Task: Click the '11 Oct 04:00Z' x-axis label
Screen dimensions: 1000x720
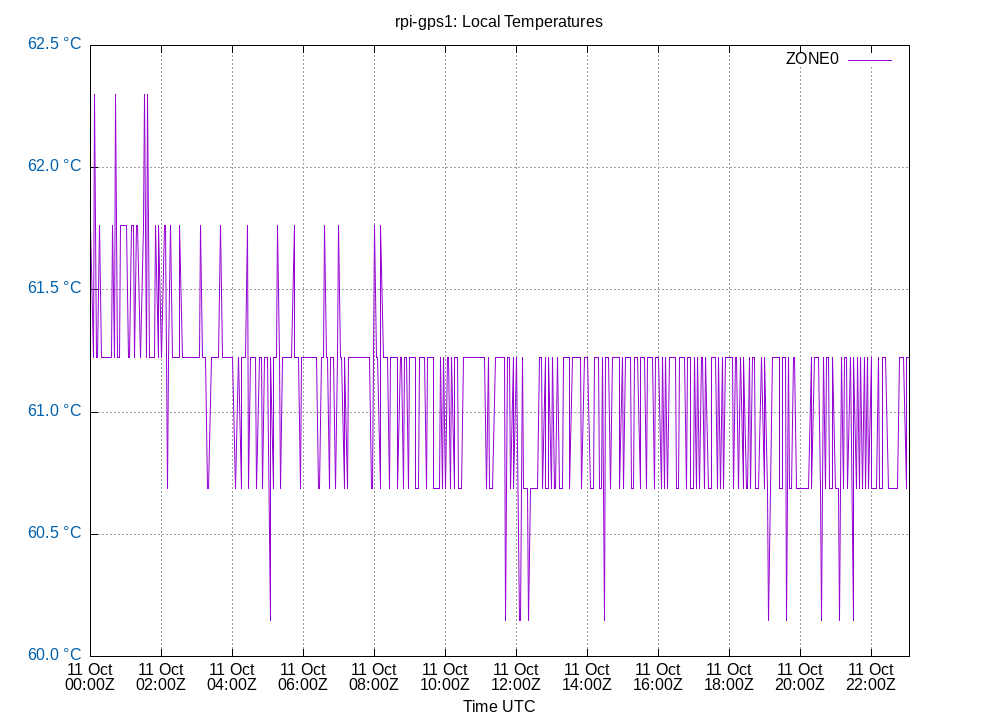Action: pyautogui.click(x=232, y=677)
